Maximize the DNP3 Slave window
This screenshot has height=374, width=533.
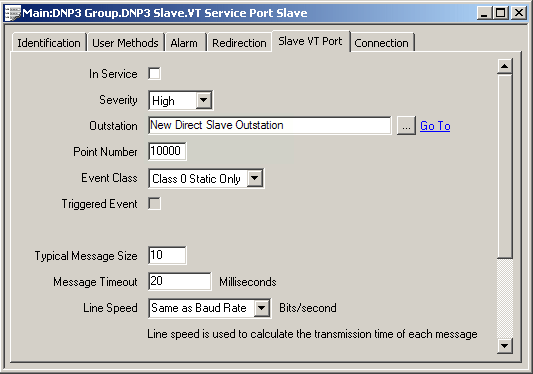(501, 13)
